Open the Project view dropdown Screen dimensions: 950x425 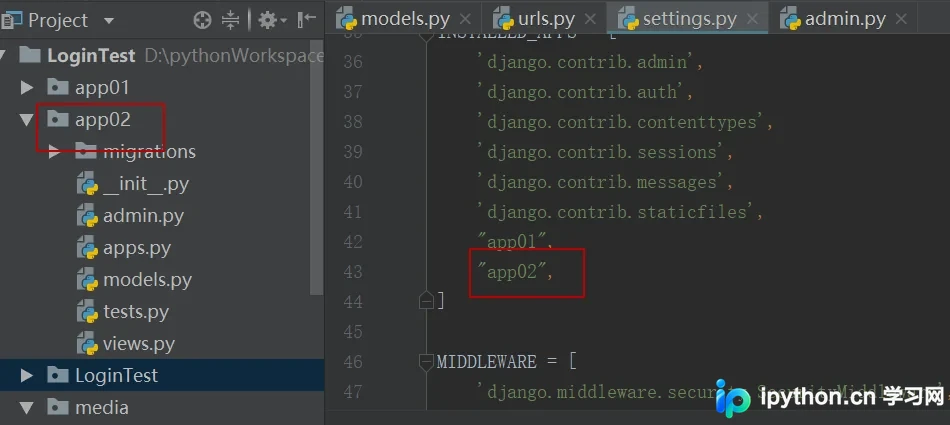click(x=108, y=21)
